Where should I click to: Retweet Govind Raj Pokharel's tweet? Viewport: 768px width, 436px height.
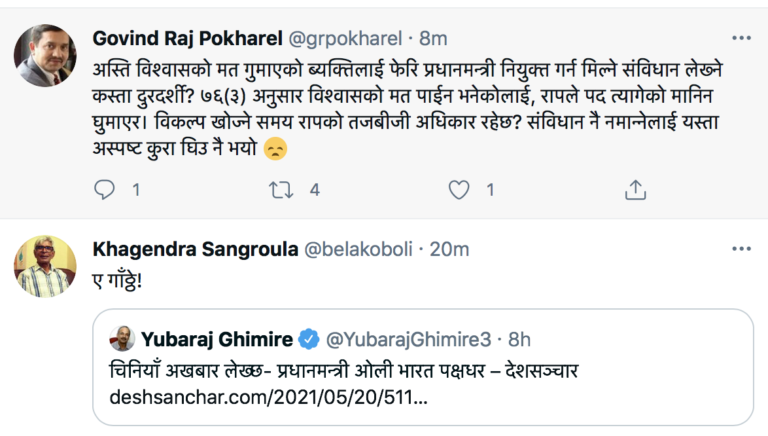[281, 188]
